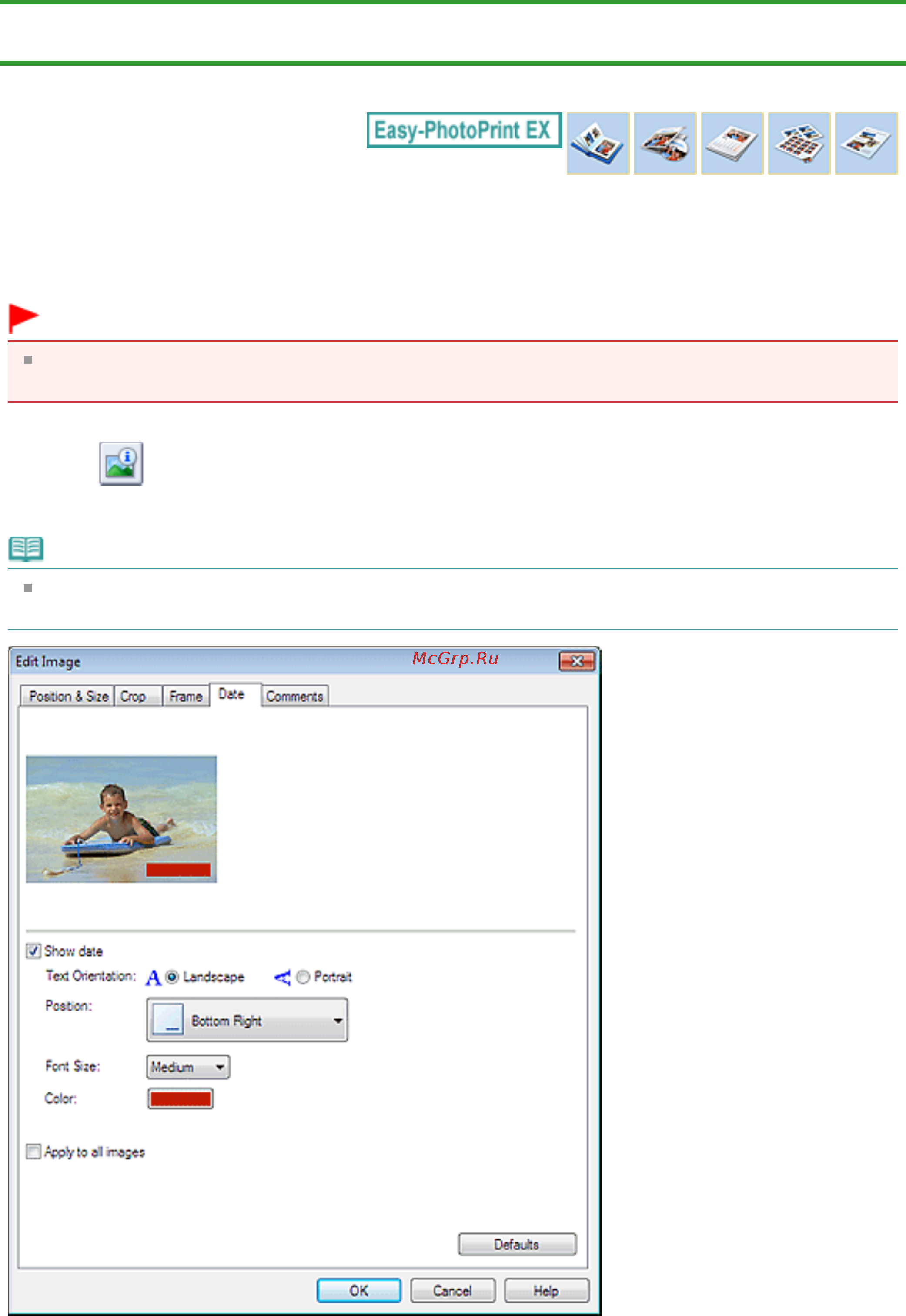The image size is (906, 1316).
Task: Click the Portrait rotated text orientation icon
Action: pos(282,977)
